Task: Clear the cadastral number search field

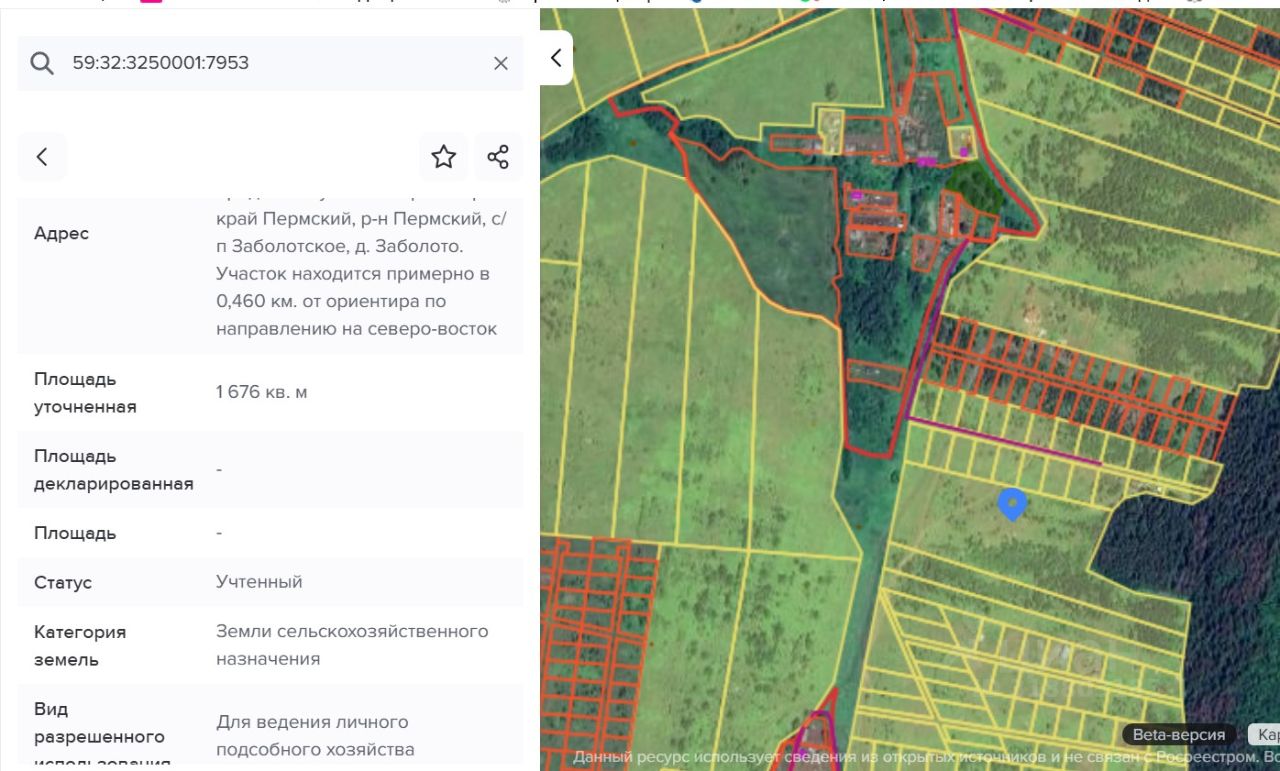Action: (501, 63)
